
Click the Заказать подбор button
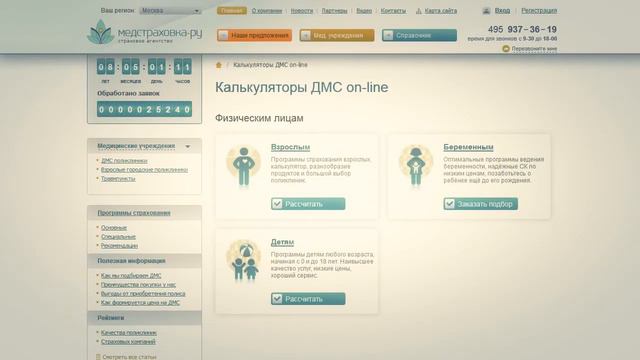point(480,204)
